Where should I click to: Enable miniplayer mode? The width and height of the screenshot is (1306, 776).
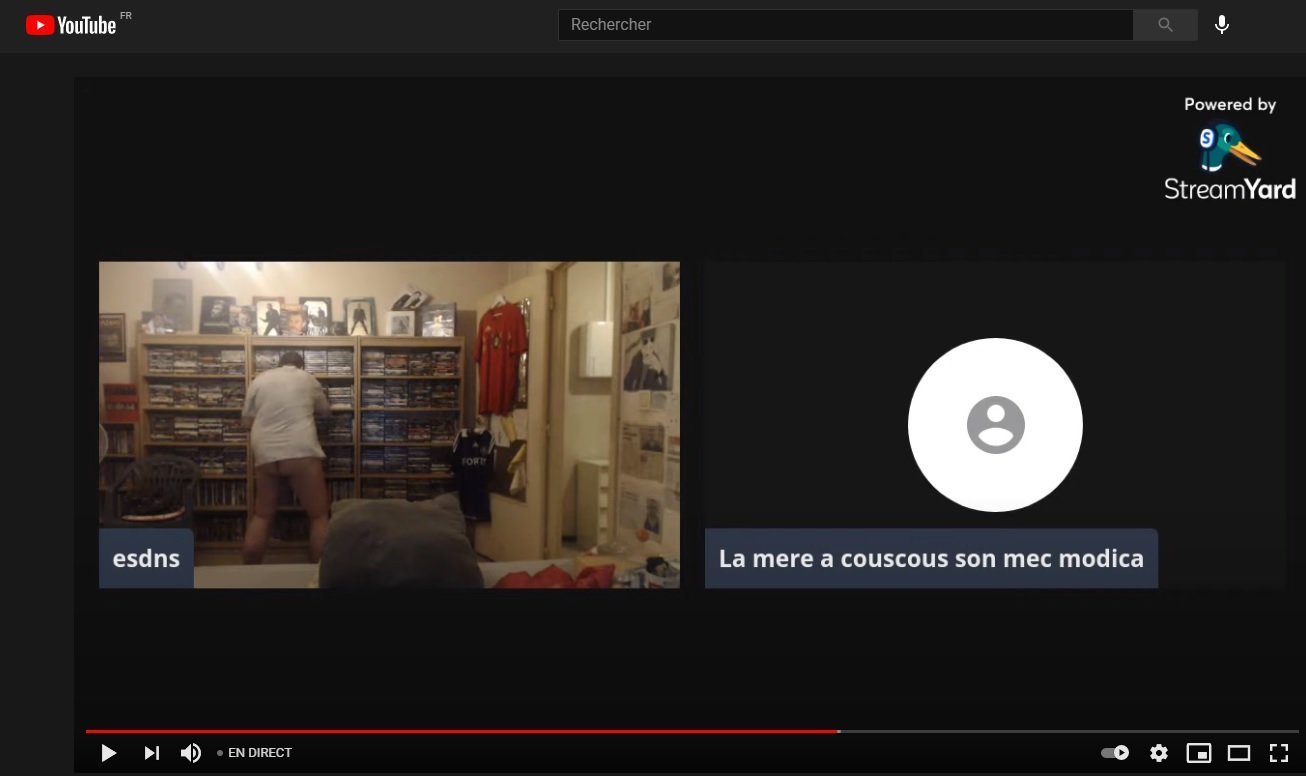(x=1198, y=753)
